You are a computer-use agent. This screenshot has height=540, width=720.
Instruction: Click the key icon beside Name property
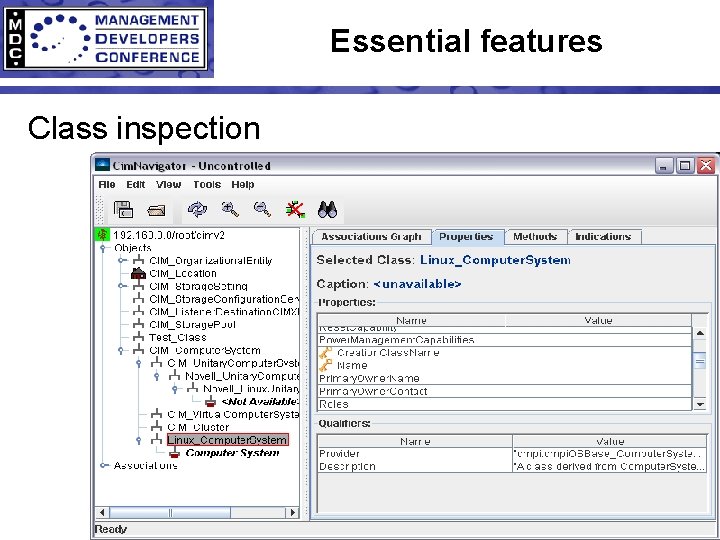[326, 366]
